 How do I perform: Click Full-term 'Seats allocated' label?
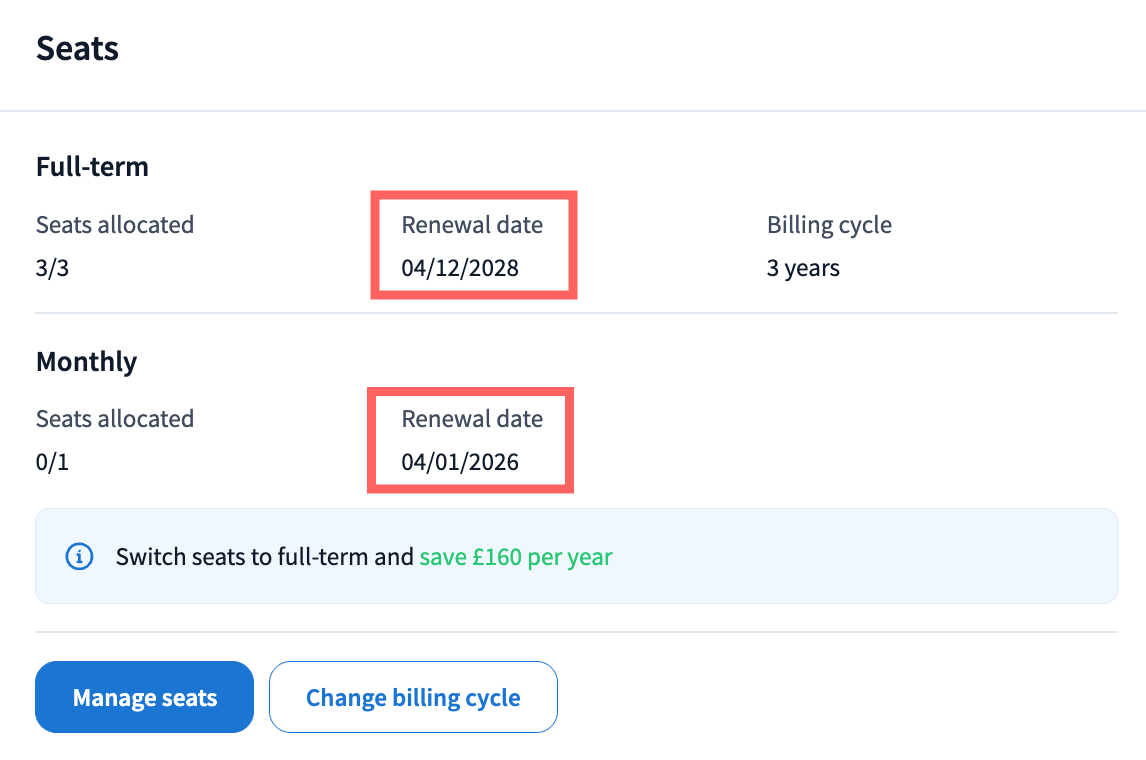click(115, 225)
